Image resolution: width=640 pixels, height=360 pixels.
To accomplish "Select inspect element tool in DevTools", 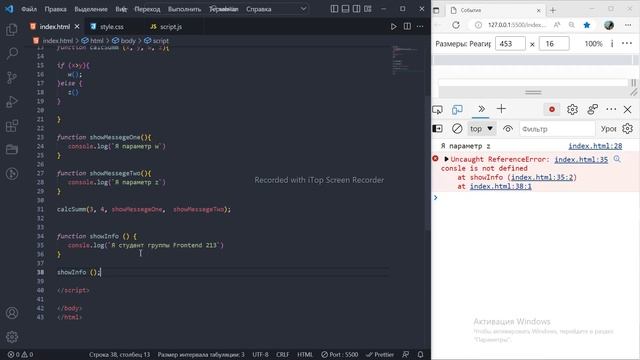I will [437, 109].
